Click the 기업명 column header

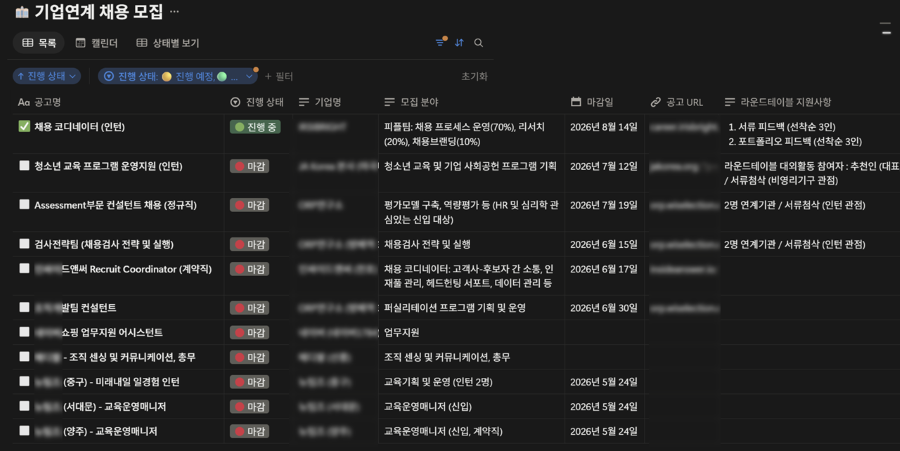[x=320, y=102]
